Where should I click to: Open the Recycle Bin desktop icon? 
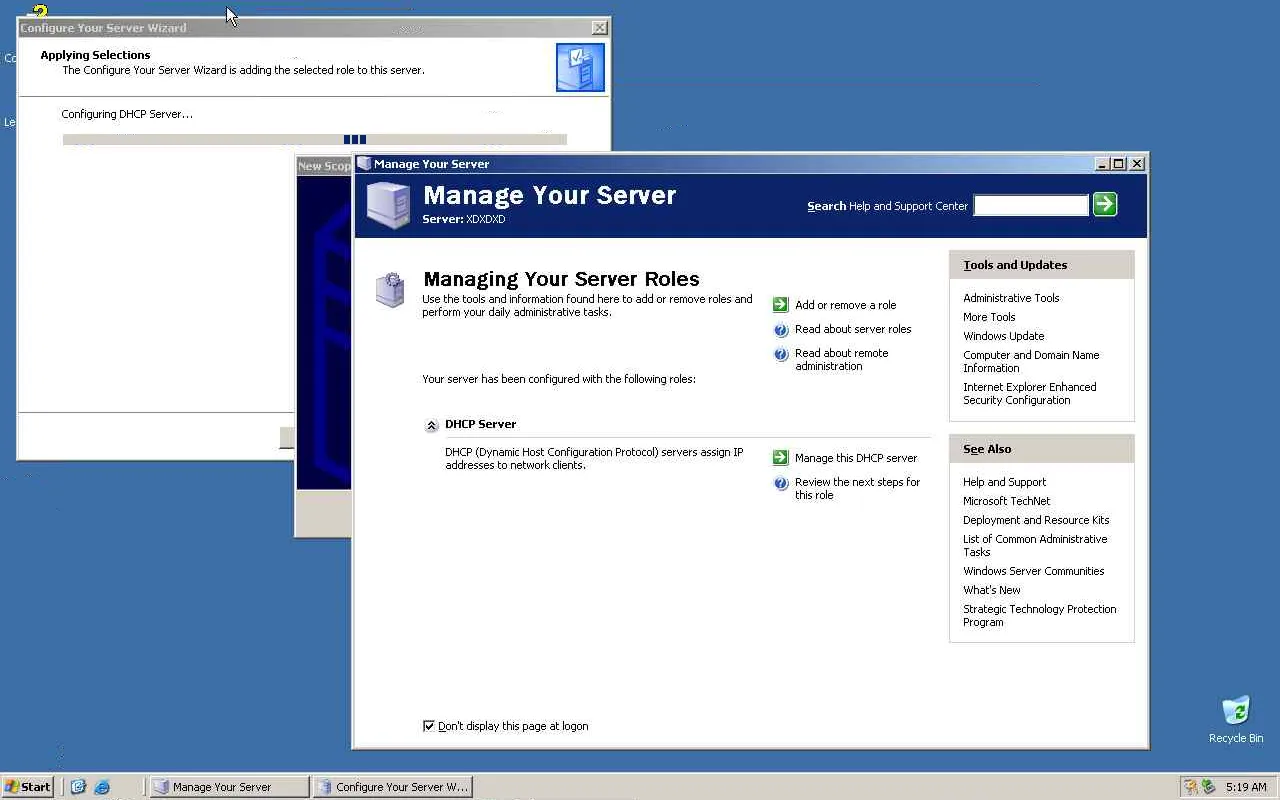click(1236, 719)
